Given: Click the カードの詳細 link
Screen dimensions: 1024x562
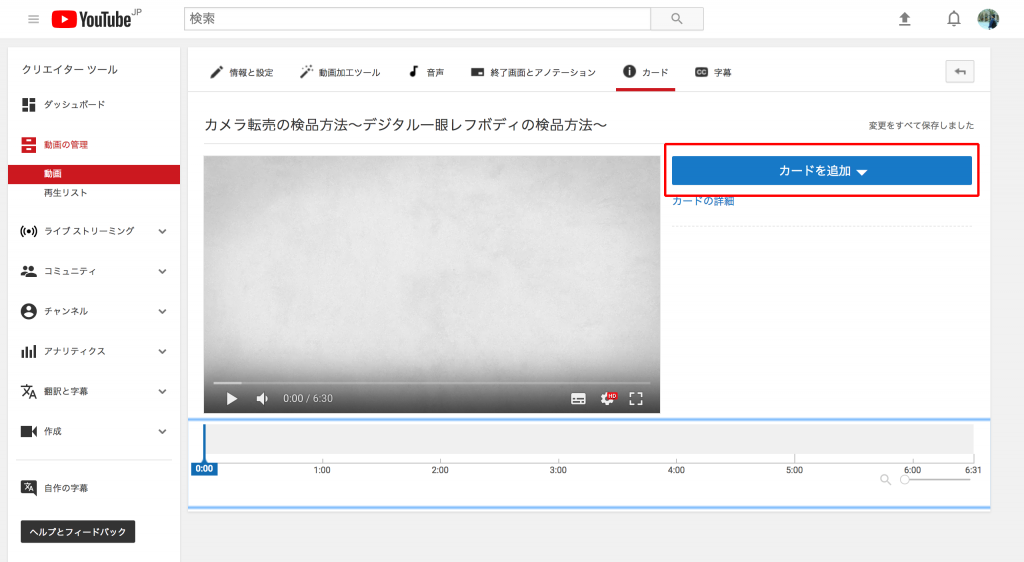Looking at the screenshot, I should coord(703,201).
